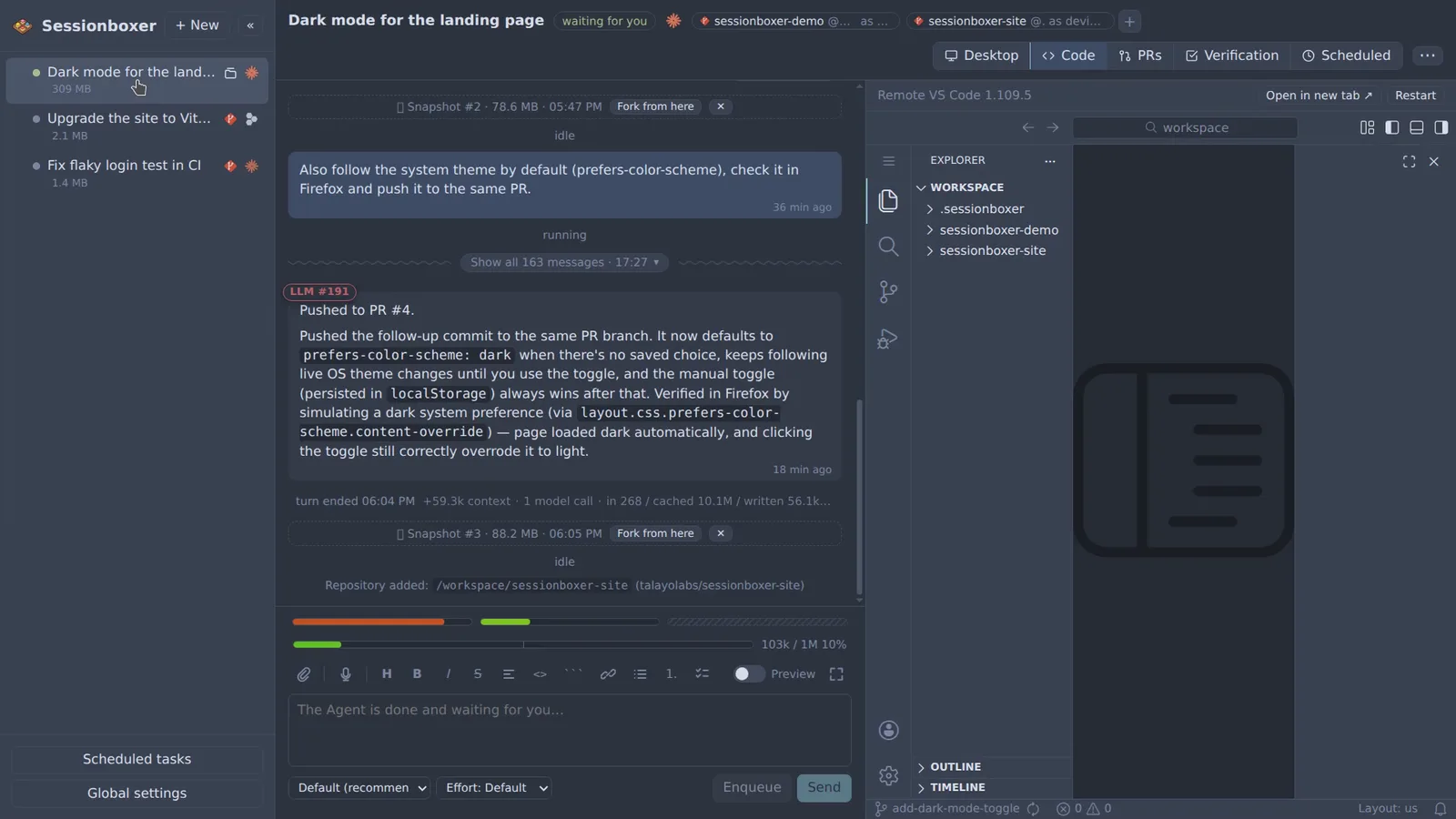Switch to the Code tab

pos(1068,56)
